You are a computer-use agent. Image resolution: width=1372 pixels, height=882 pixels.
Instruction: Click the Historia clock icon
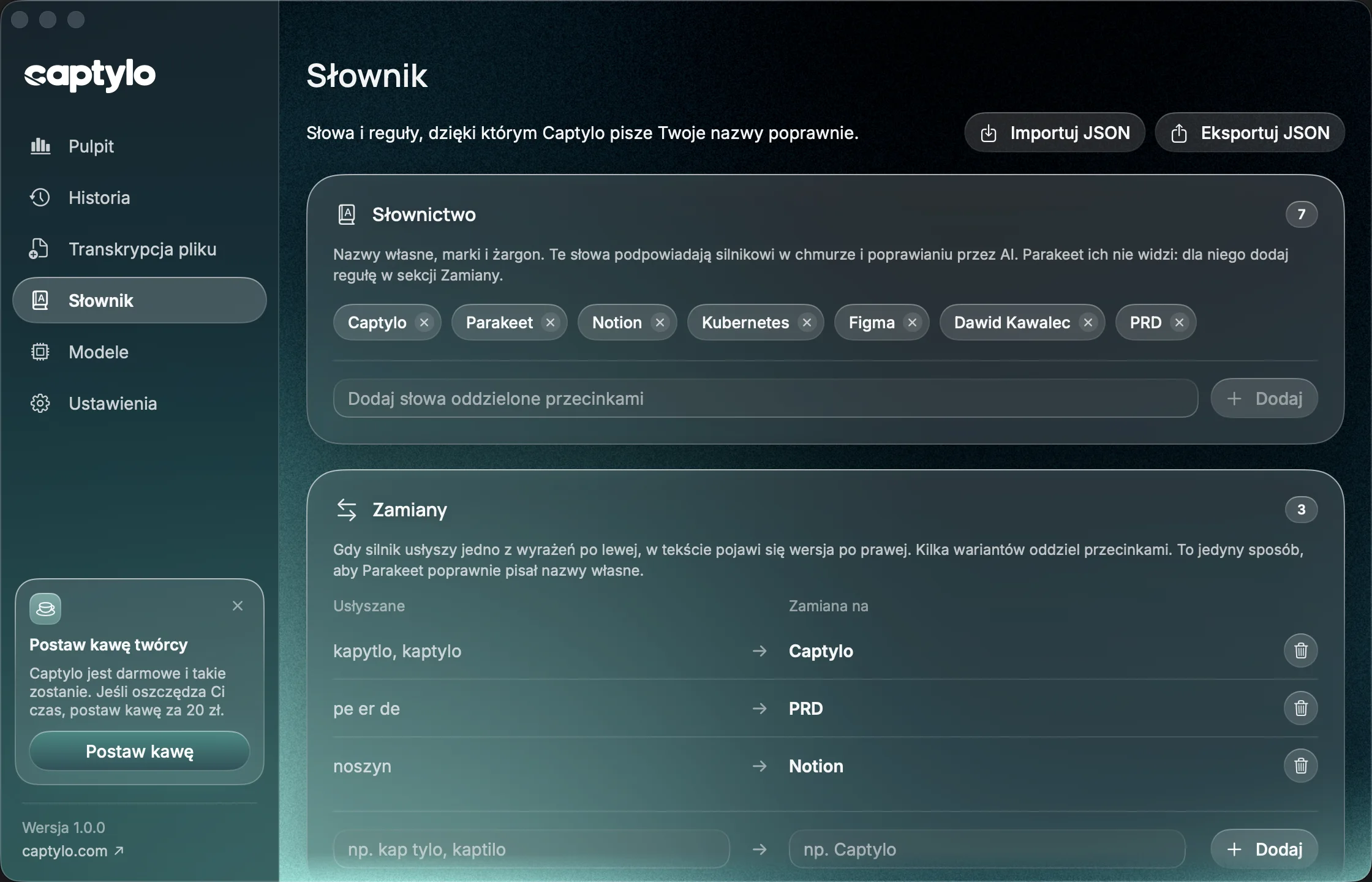click(x=40, y=198)
